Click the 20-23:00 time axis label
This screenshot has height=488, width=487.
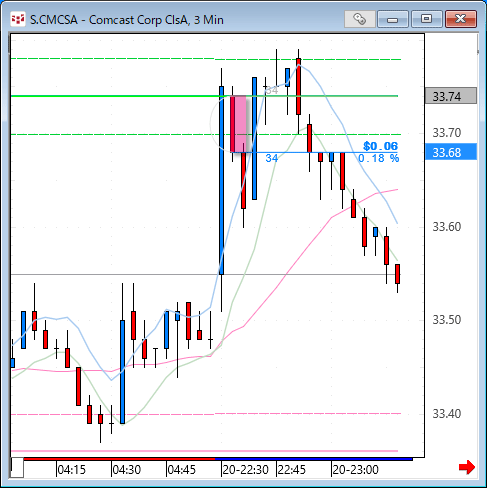click(355, 470)
